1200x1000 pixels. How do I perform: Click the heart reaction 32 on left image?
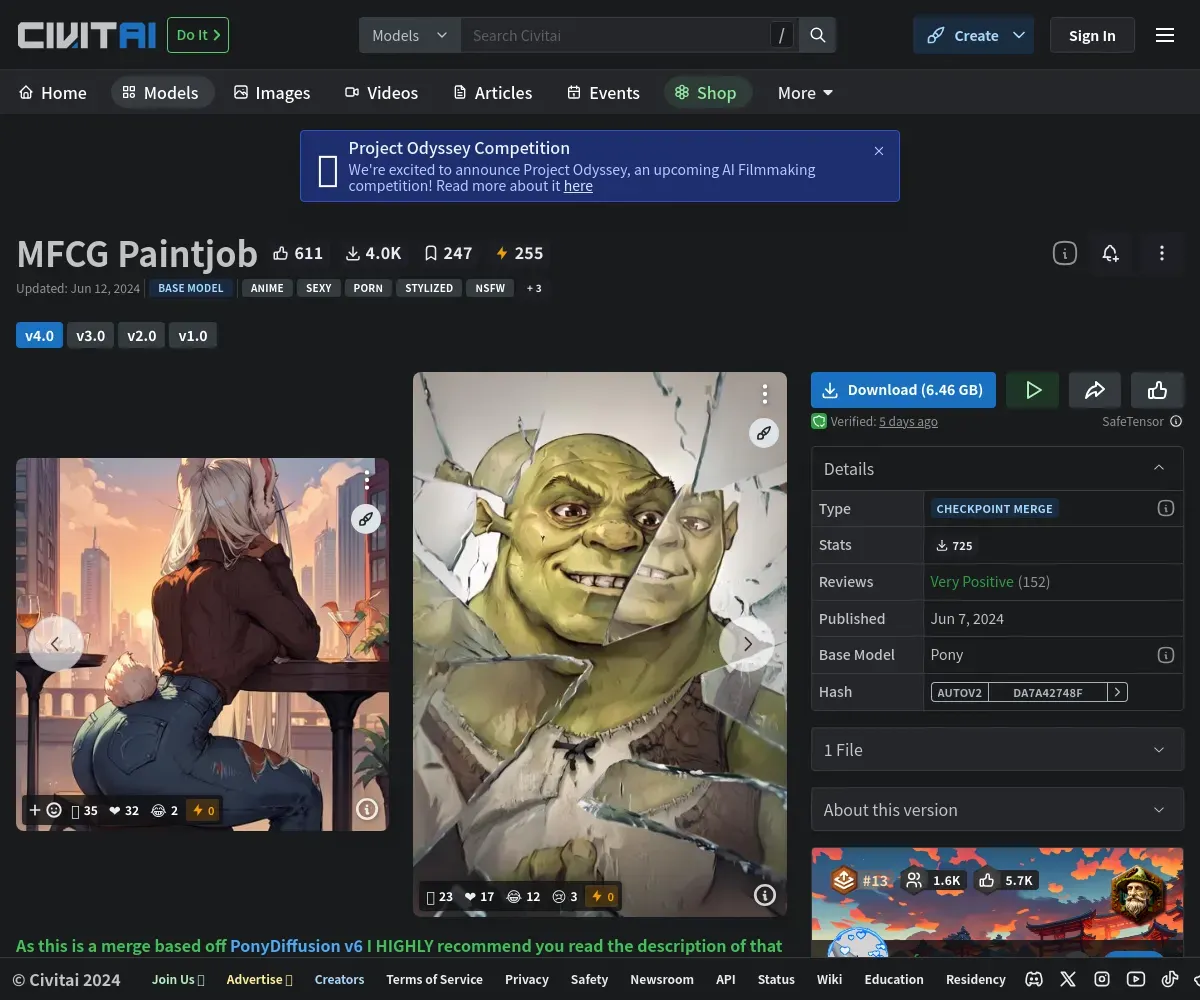coord(123,810)
